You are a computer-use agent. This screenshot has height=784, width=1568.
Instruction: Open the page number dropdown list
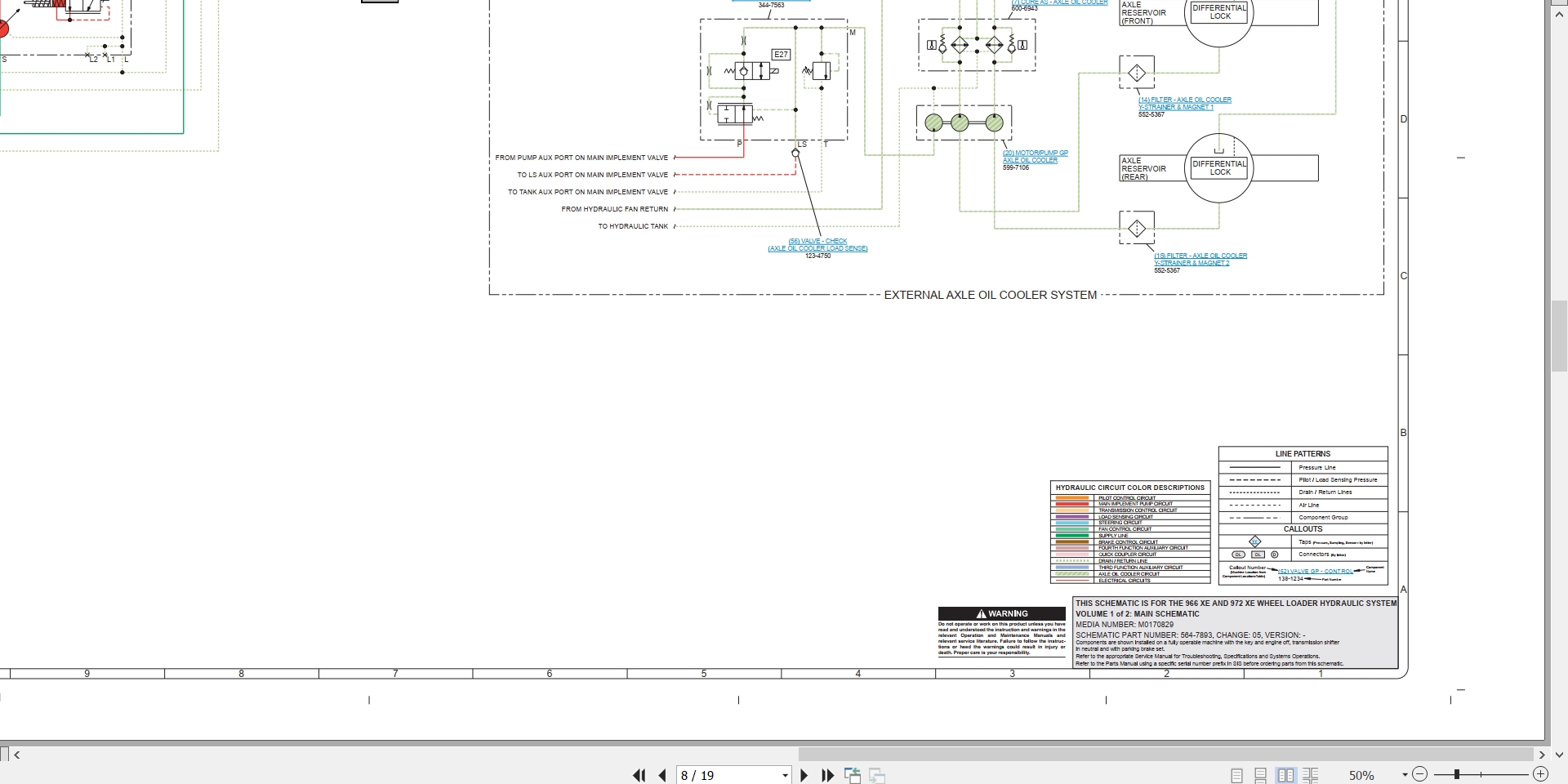785,775
